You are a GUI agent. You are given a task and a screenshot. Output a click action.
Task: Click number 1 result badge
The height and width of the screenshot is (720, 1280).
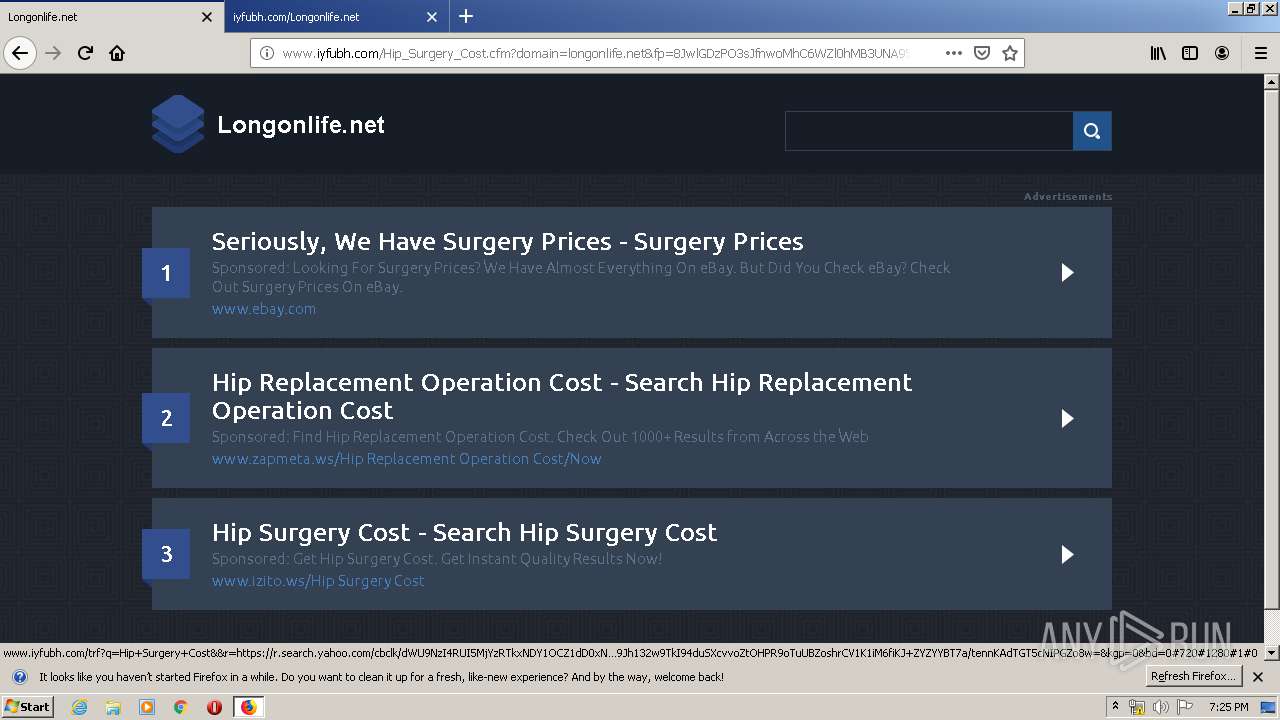[x=166, y=273]
